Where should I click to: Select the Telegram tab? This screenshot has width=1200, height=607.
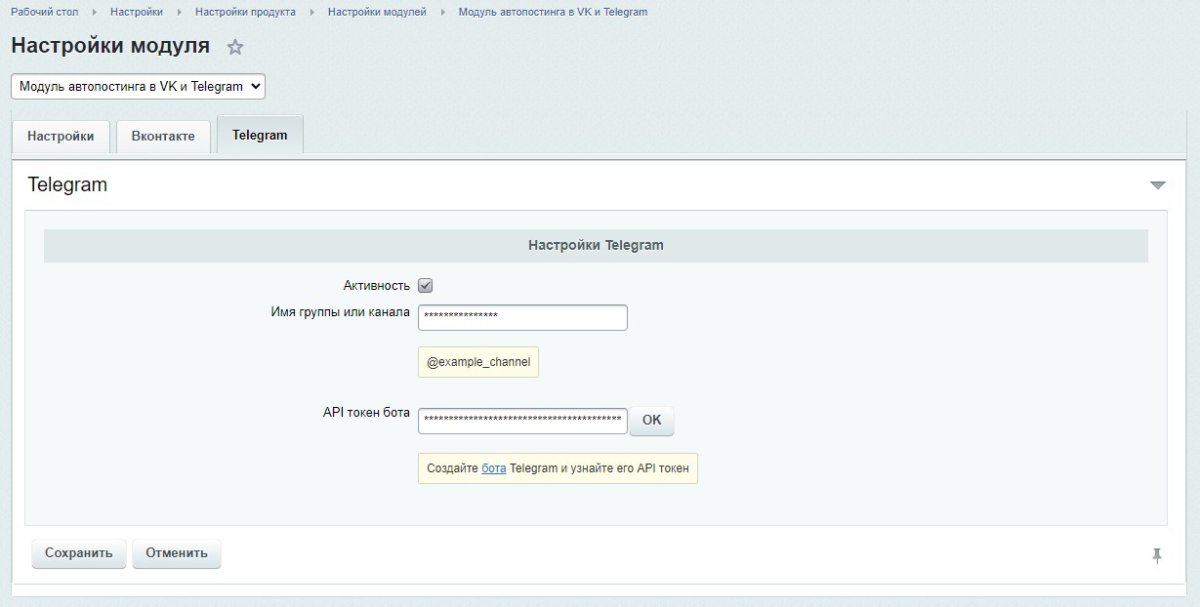[x=259, y=134]
